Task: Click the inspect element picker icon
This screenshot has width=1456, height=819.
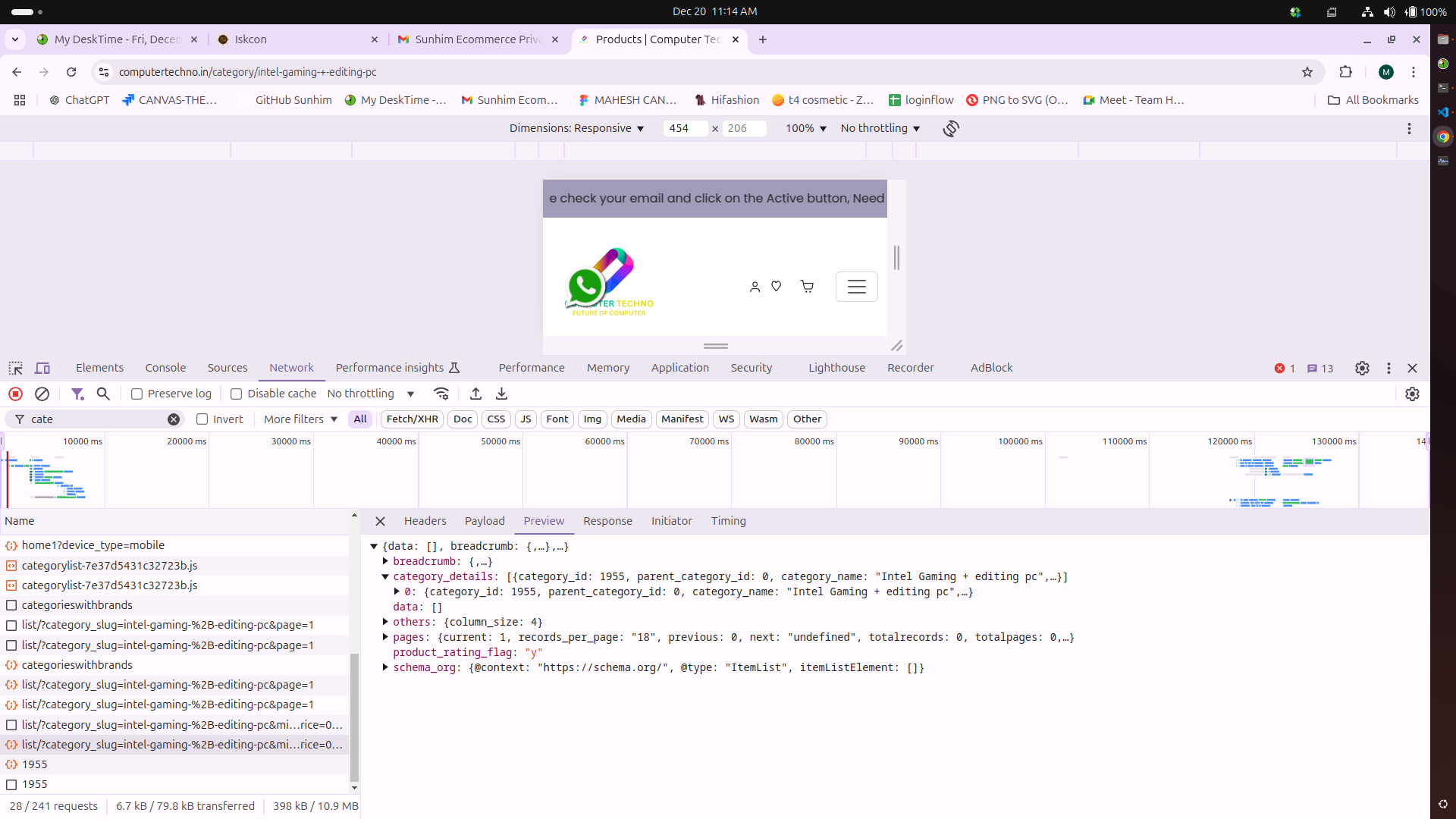Action: [x=15, y=369]
